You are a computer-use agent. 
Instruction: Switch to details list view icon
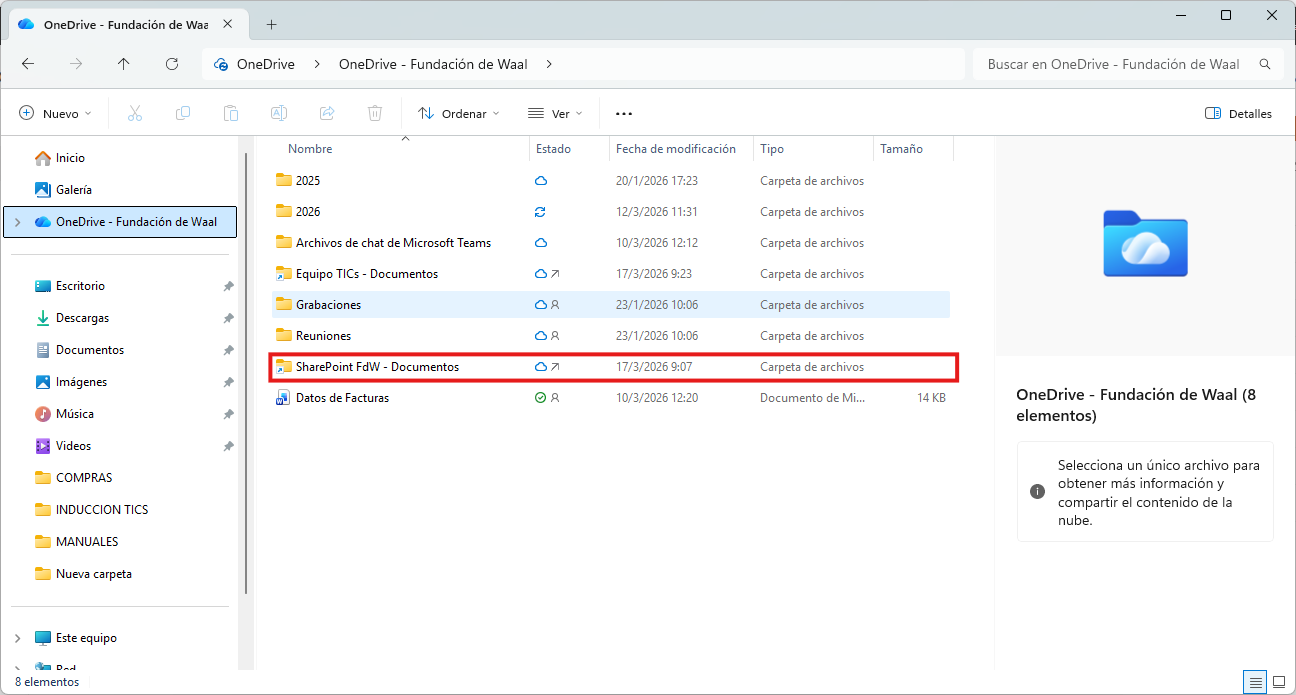tap(1254, 682)
